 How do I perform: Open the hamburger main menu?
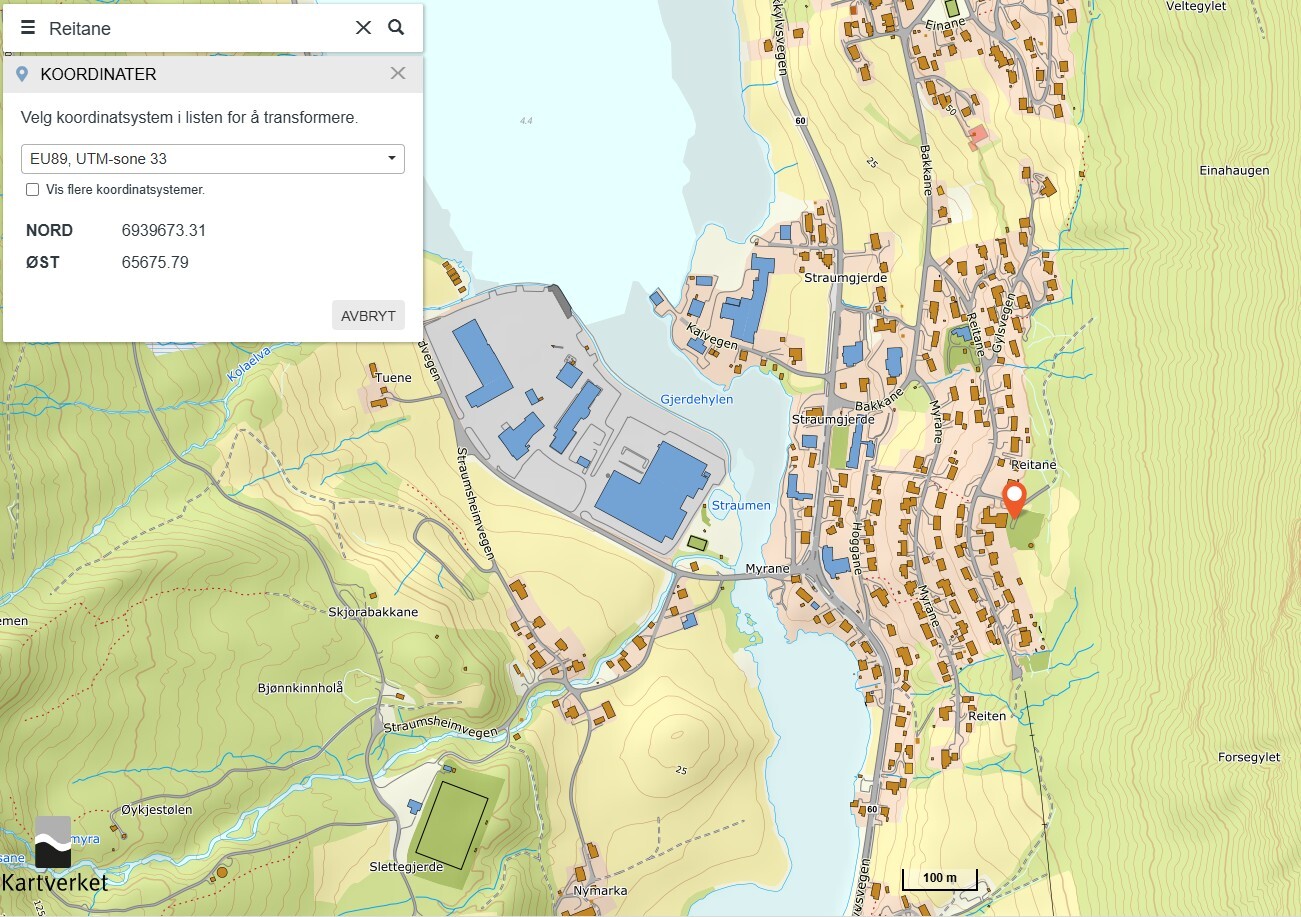[x=28, y=28]
